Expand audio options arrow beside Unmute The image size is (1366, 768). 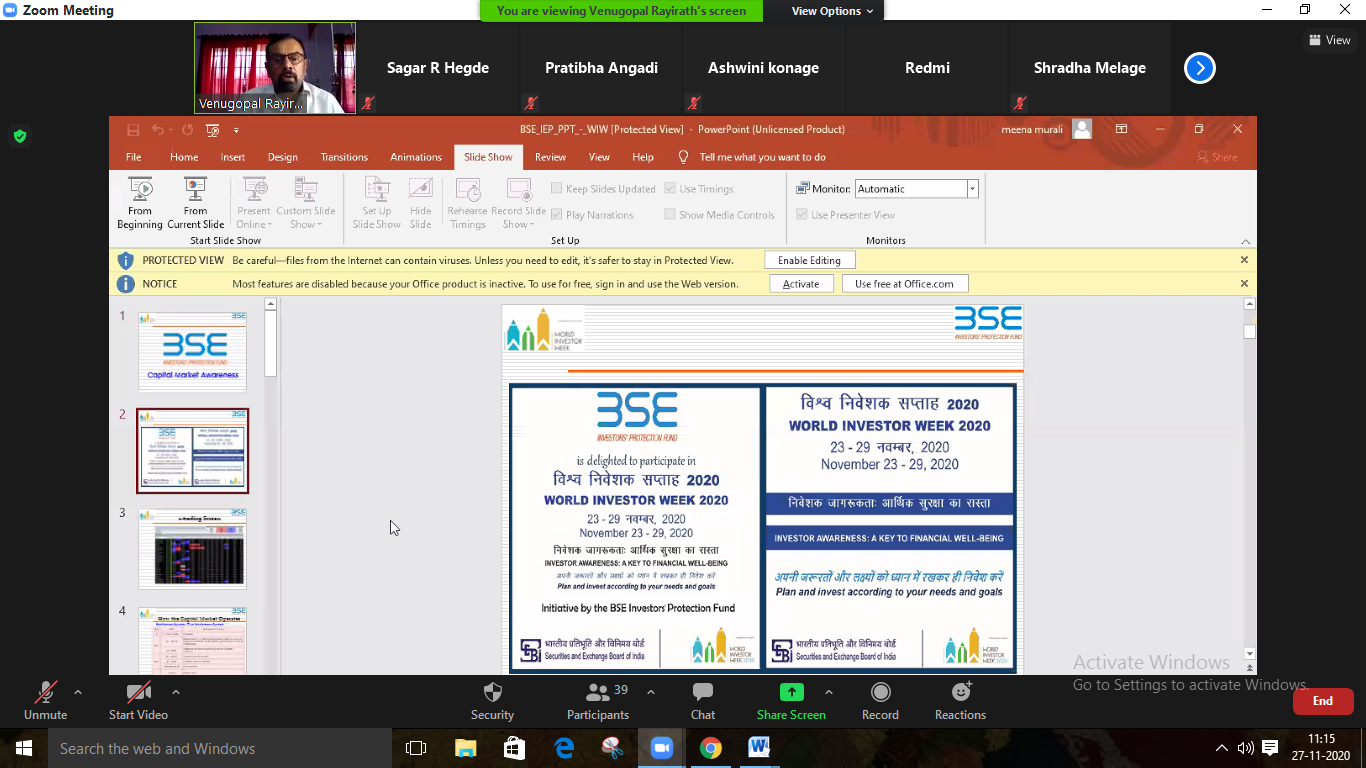(78, 692)
